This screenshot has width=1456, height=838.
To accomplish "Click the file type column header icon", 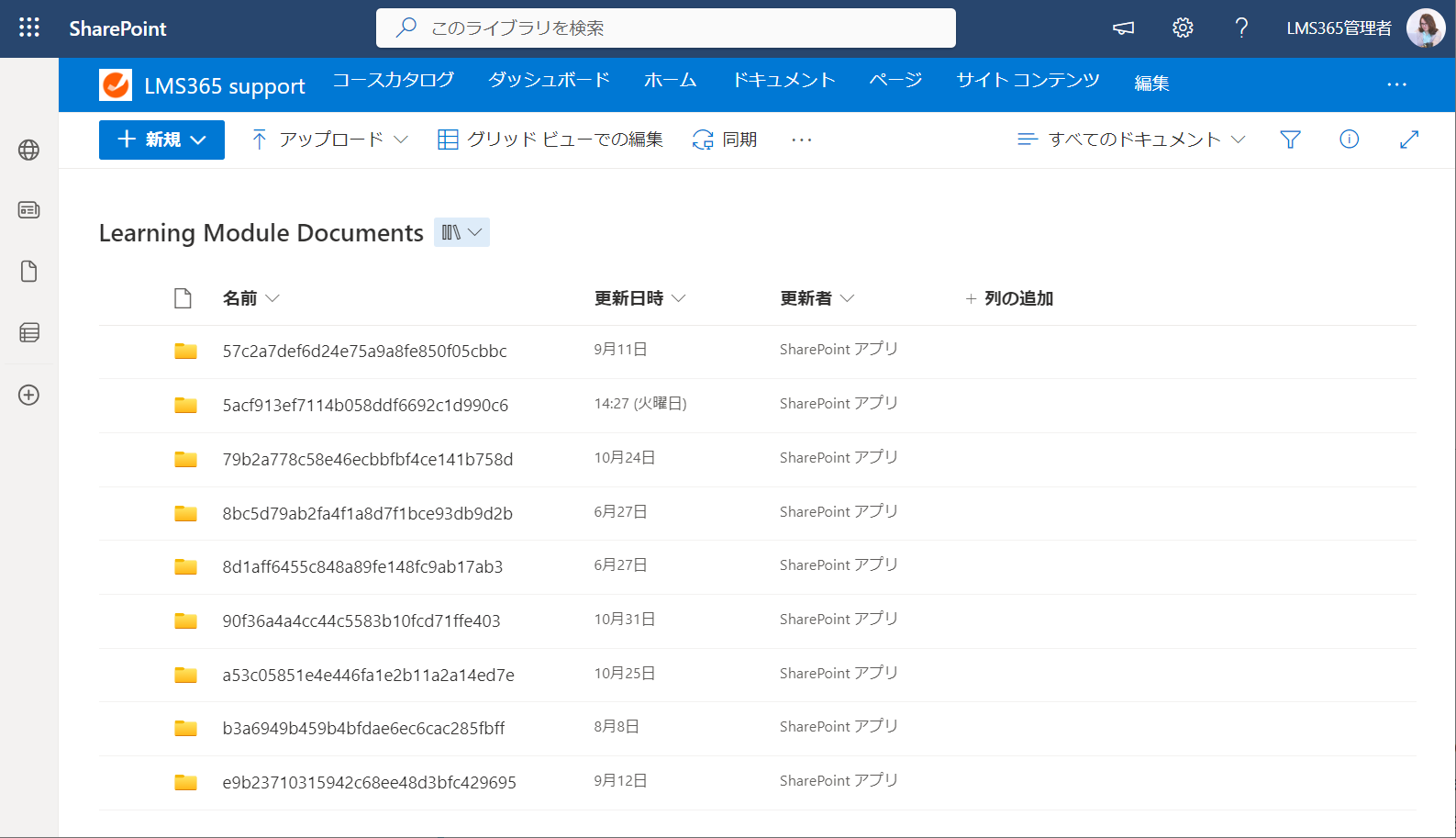I will (183, 298).
